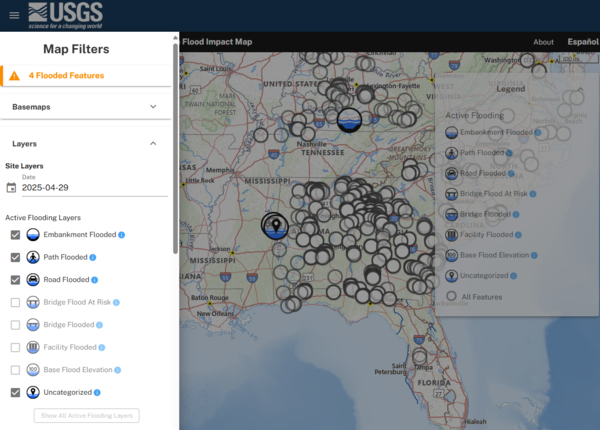The width and height of the screenshot is (600, 430).
Task: Click the info icon next to Uncategorized
Action: 101,392
